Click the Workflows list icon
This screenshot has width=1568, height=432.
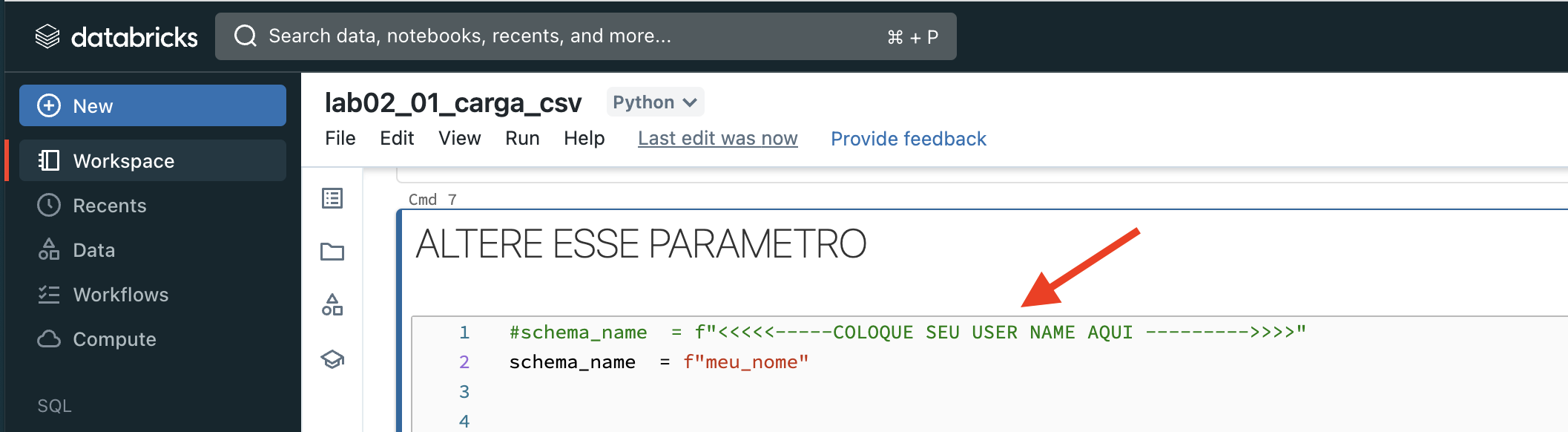click(49, 295)
